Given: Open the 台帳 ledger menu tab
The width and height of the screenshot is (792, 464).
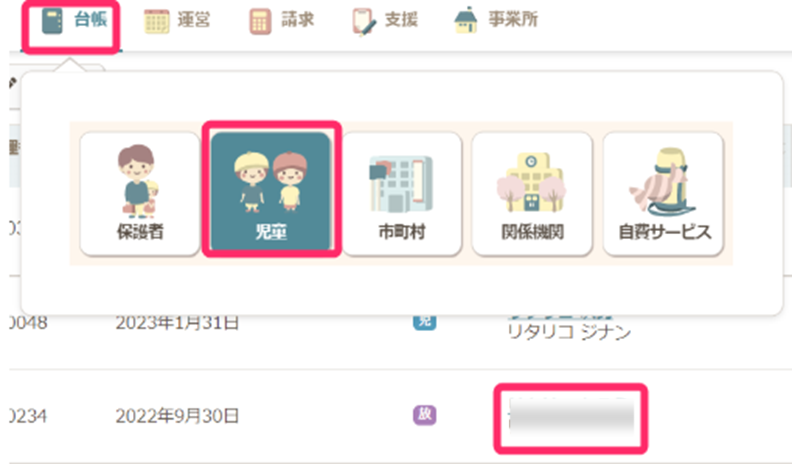Looking at the screenshot, I should 74,21.
